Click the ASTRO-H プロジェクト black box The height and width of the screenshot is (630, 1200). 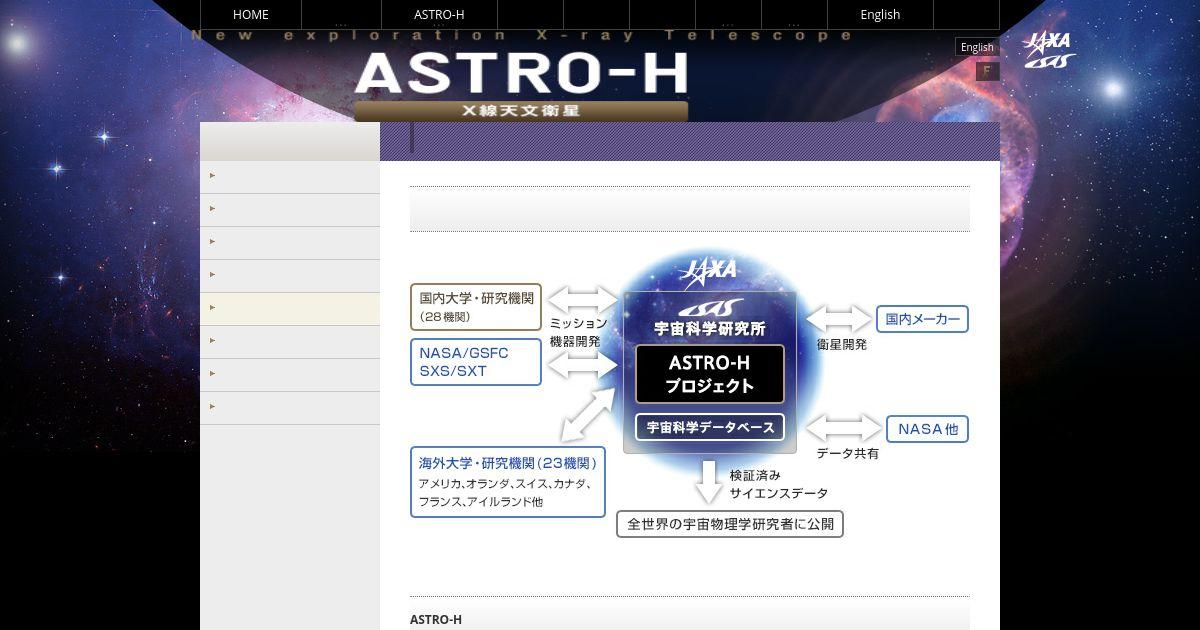[710, 374]
